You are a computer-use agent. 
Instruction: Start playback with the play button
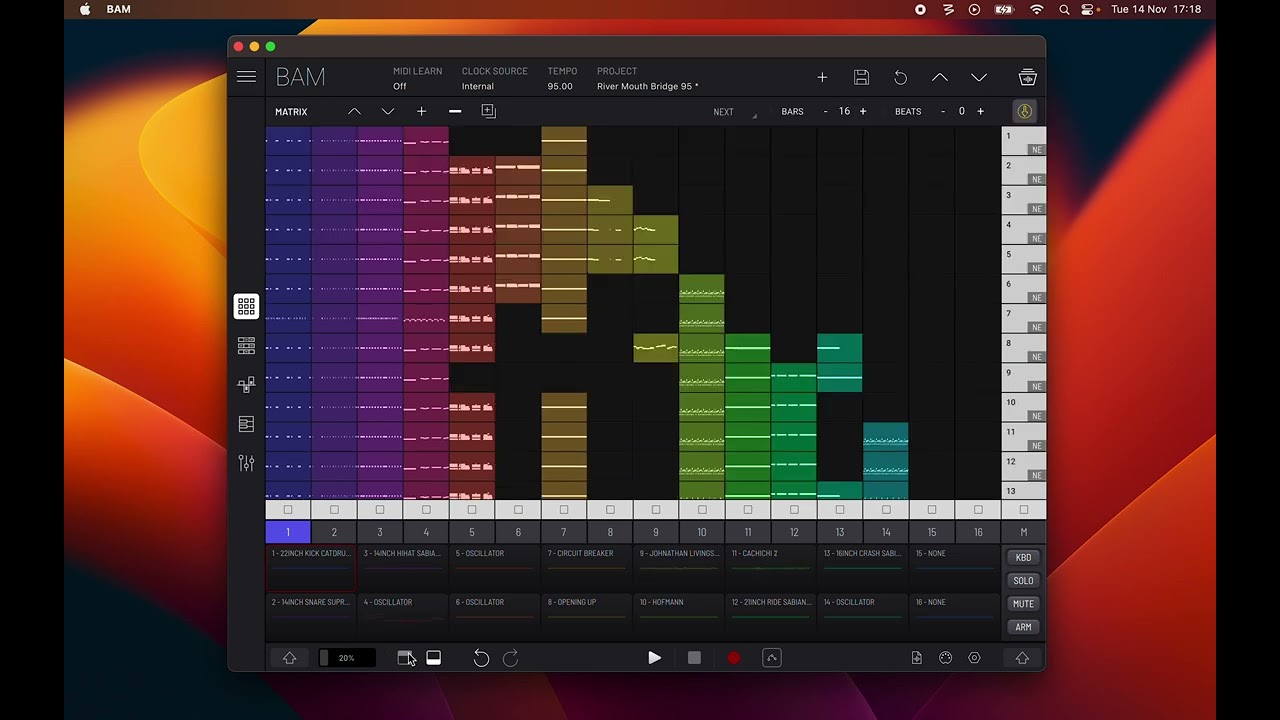point(654,658)
